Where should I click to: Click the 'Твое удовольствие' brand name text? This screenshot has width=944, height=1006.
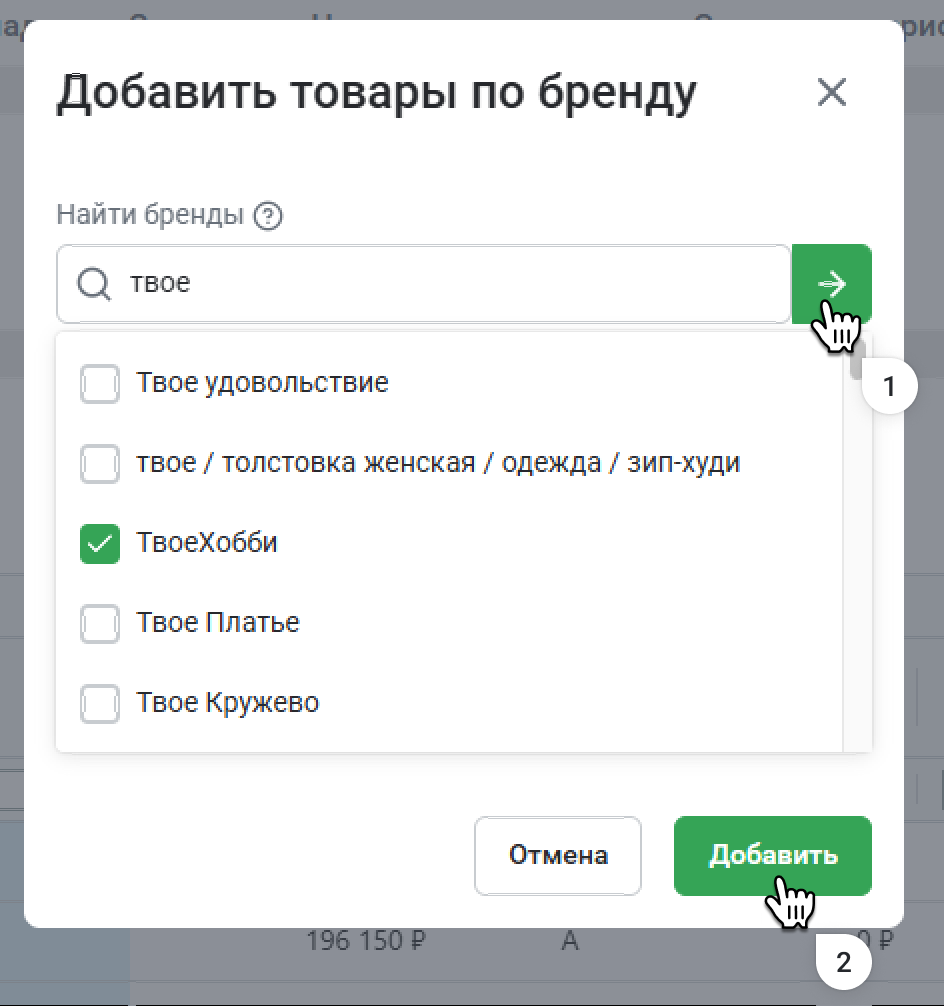tap(262, 382)
